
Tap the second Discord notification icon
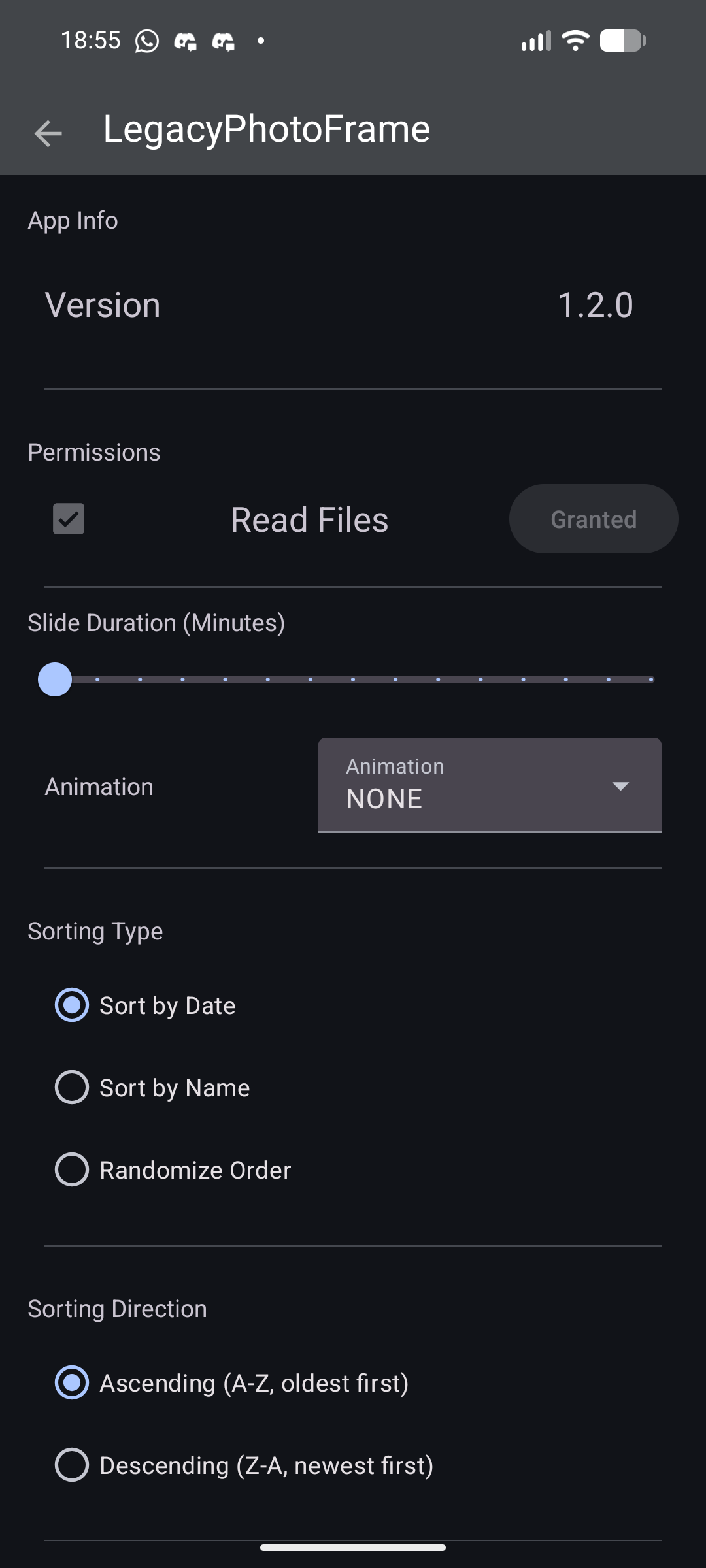[224, 42]
